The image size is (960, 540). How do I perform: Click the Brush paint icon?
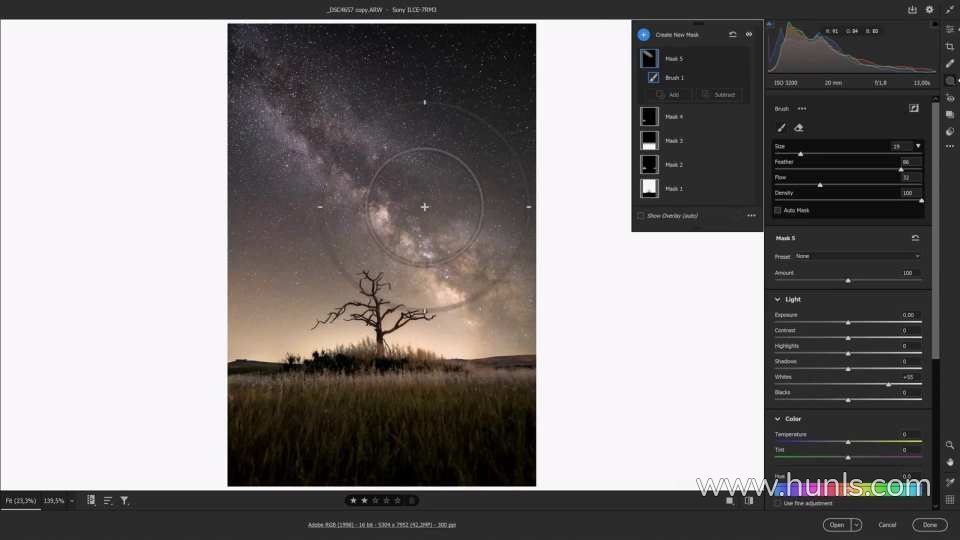[781, 128]
